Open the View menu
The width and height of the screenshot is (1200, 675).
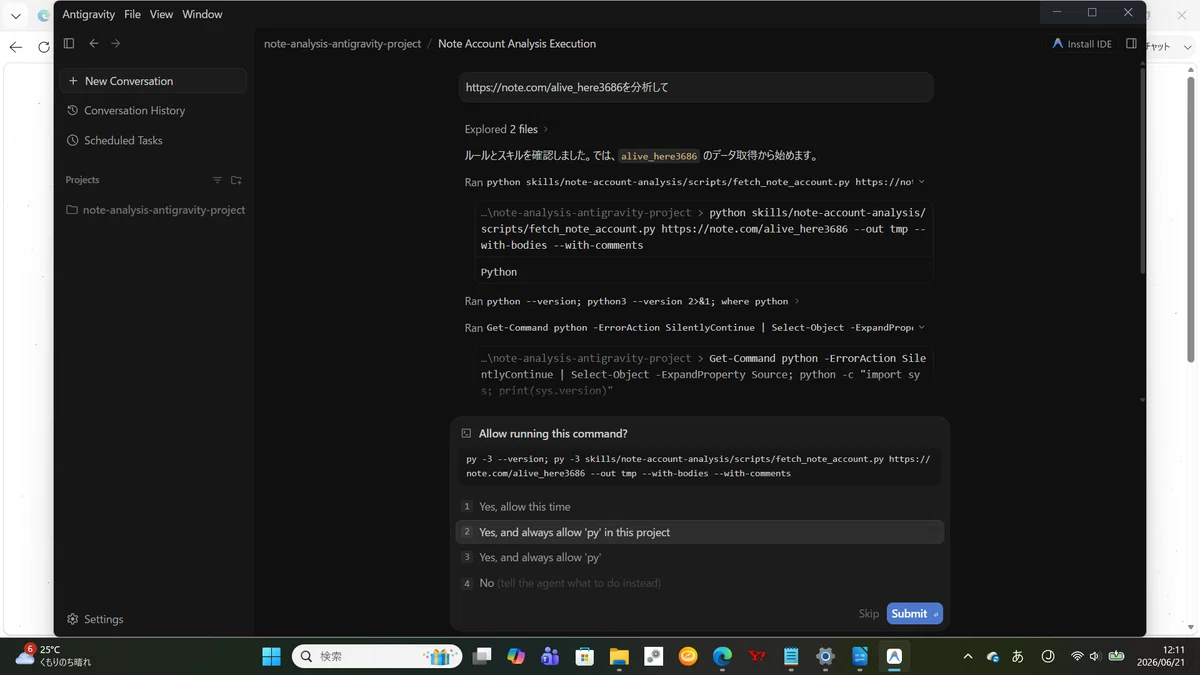[161, 14]
